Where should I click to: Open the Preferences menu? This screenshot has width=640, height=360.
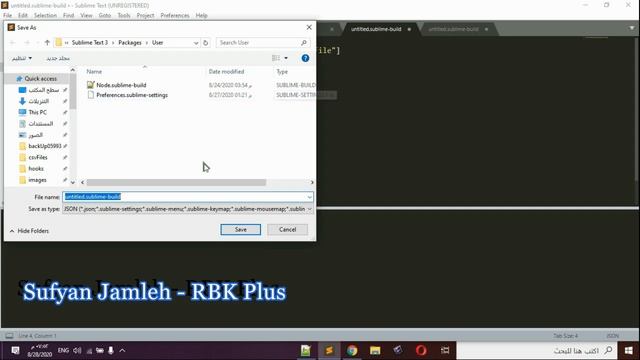[x=175, y=16]
